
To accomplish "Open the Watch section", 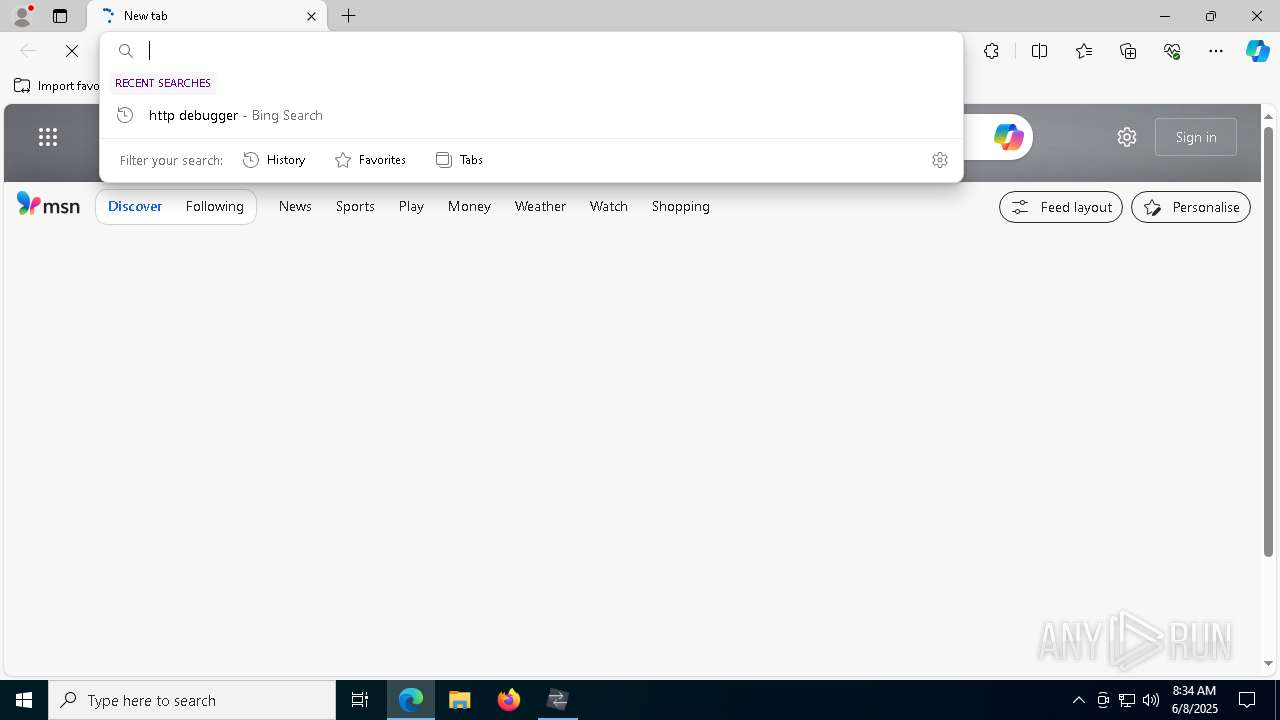I will point(609,206).
